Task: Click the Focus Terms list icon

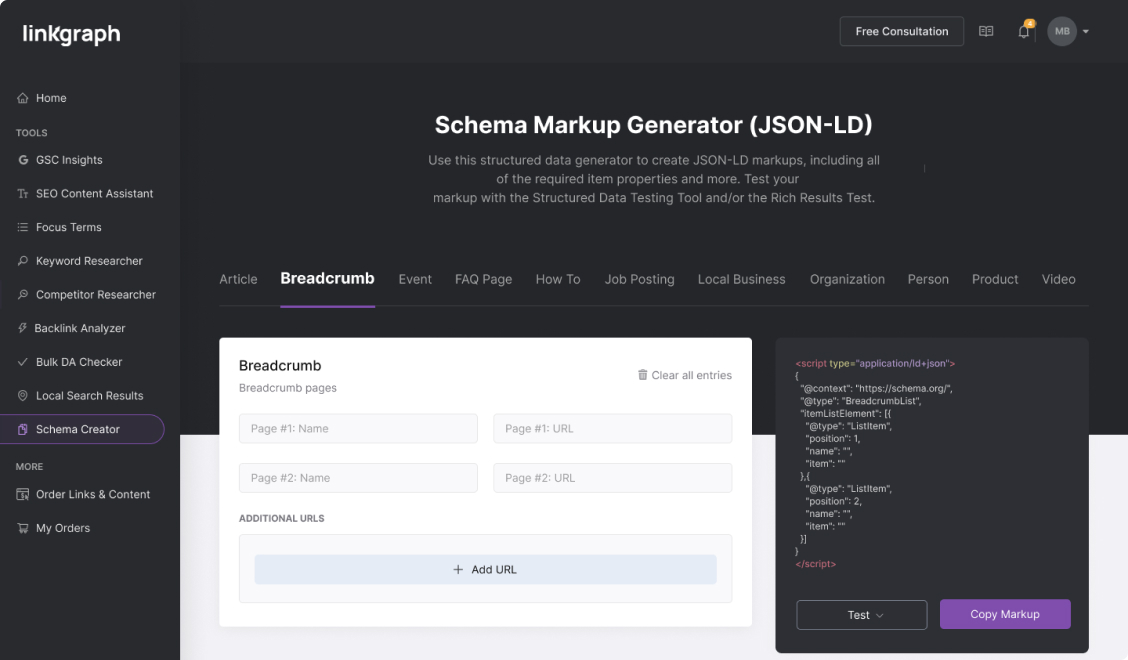Action: [22, 227]
